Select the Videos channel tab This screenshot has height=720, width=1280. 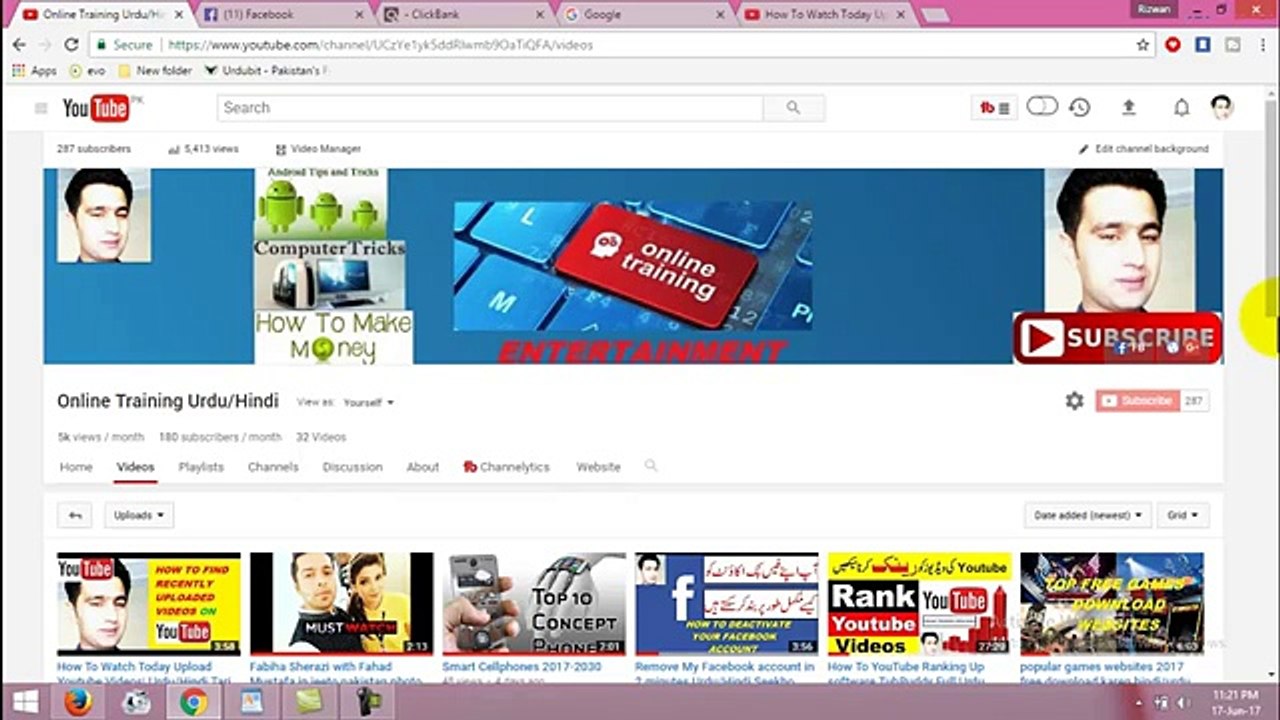point(135,467)
